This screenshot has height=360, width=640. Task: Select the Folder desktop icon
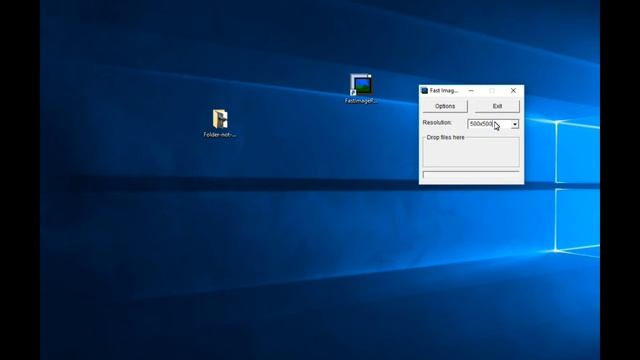(220, 123)
